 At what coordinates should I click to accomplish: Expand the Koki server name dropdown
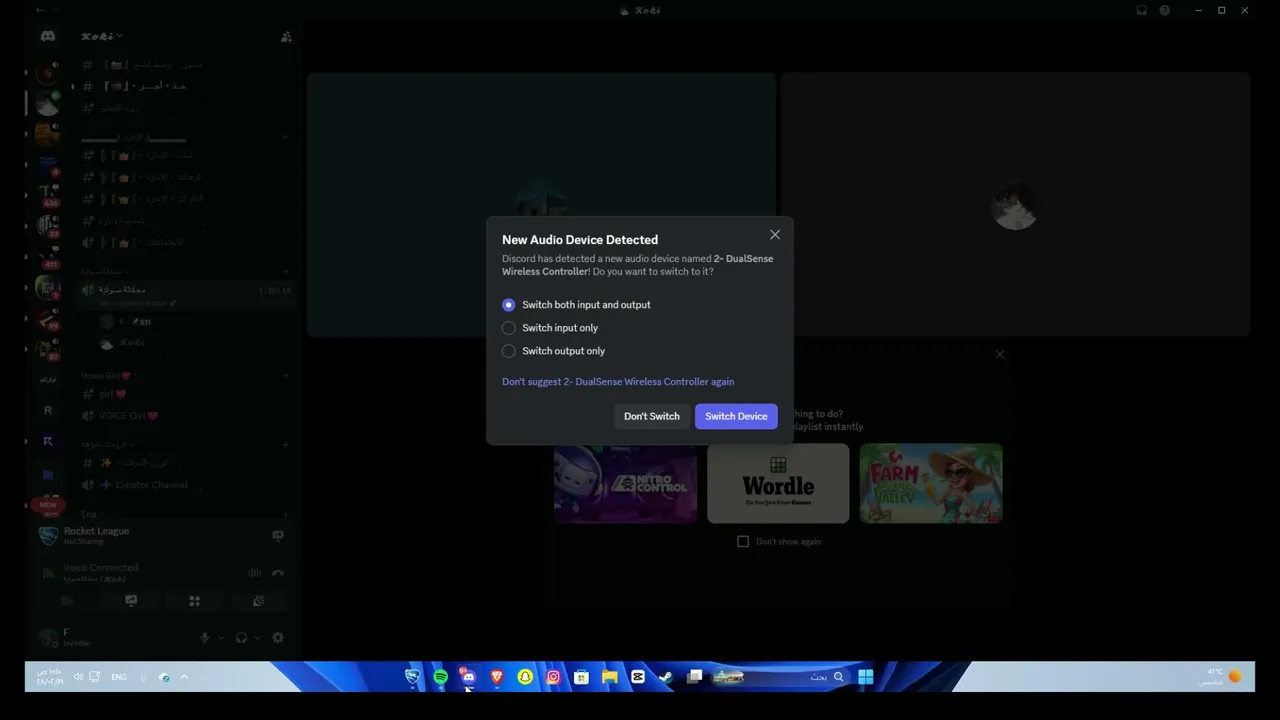pyautogui.click(x=102, y=36)
